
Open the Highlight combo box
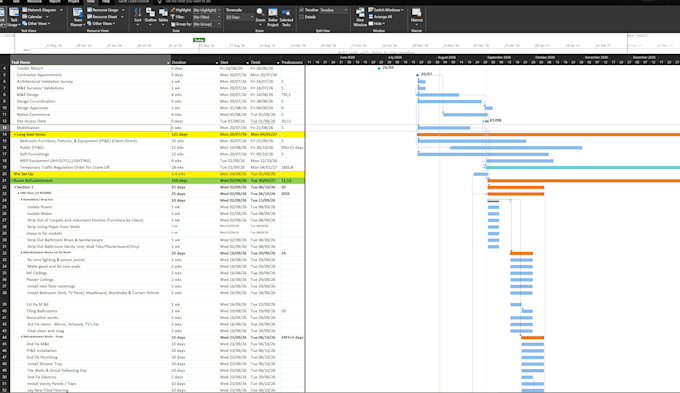tap(206, 10)
